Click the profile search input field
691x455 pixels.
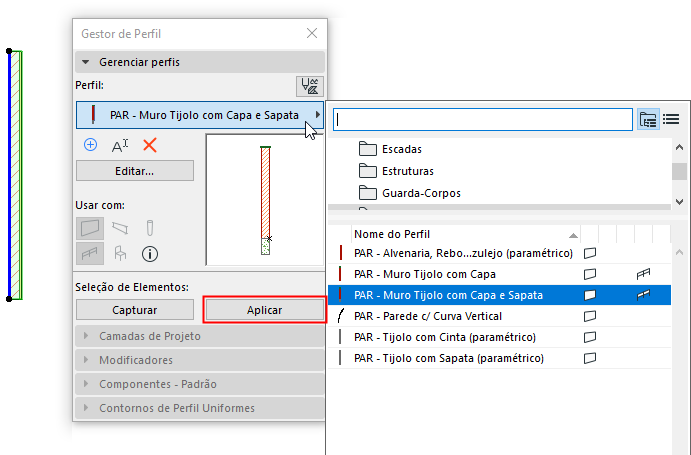coord(484,119)
